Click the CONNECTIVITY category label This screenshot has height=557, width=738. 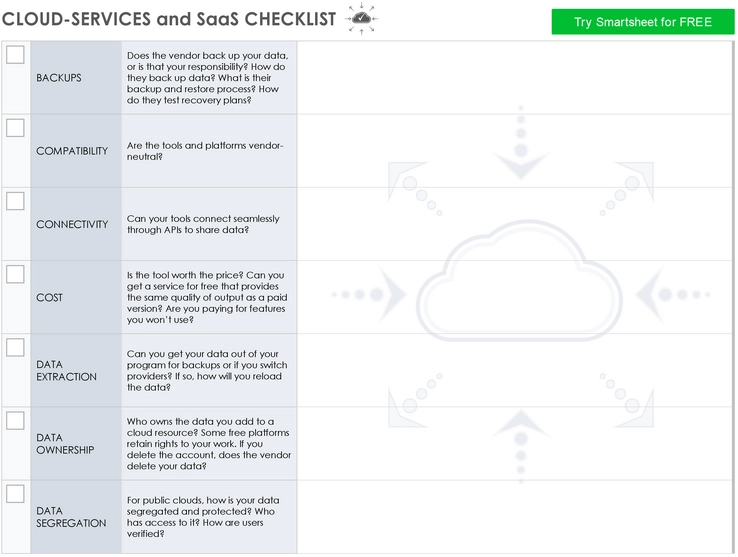click(x=72, y=224)
